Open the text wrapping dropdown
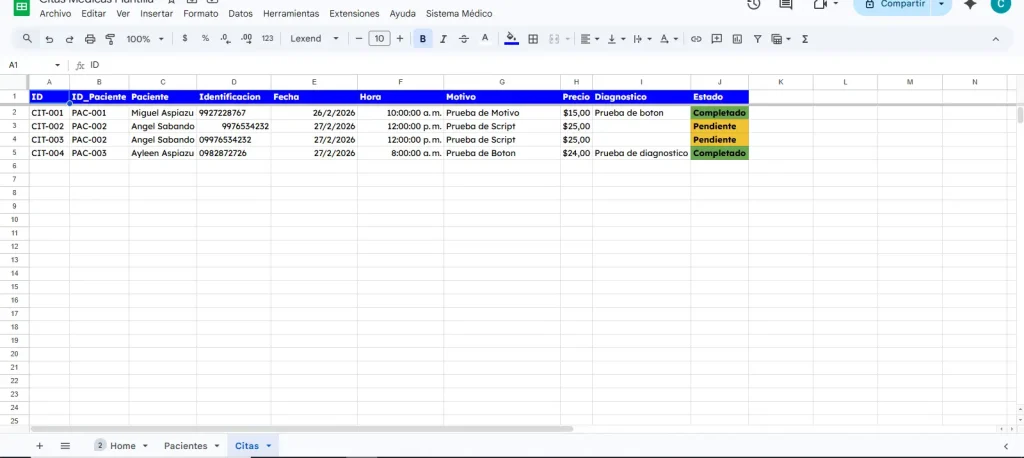Image resolution: width=1024 pixels, height=458 pixels. 643,39
